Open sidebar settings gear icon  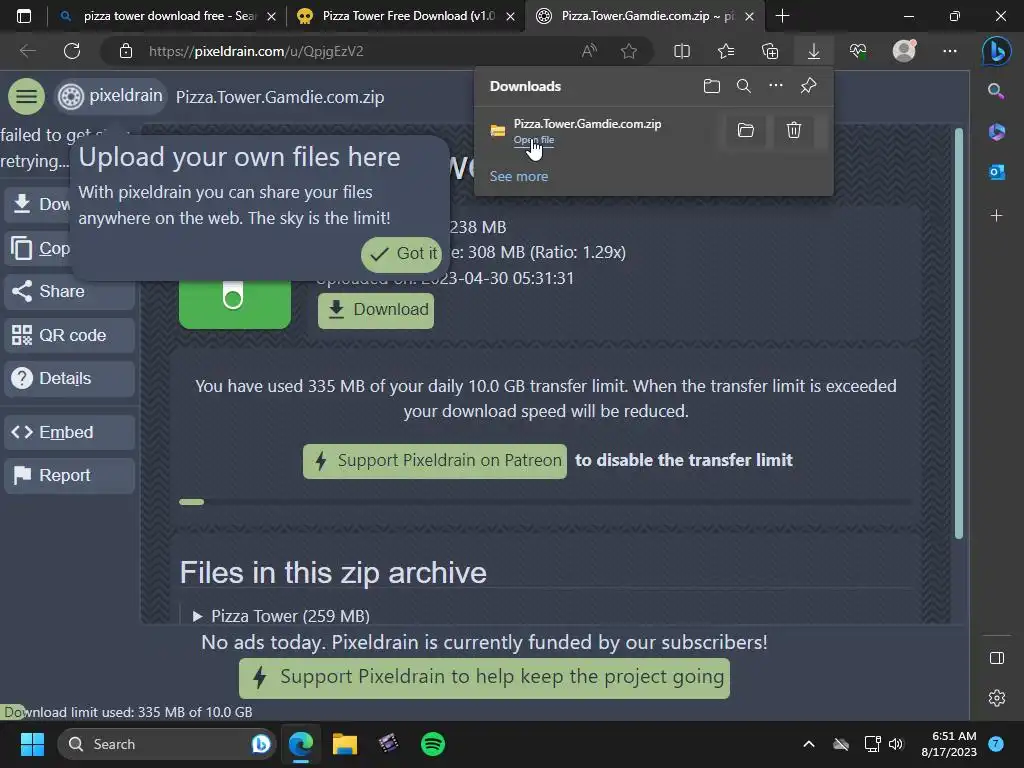[x=997, y=698]
